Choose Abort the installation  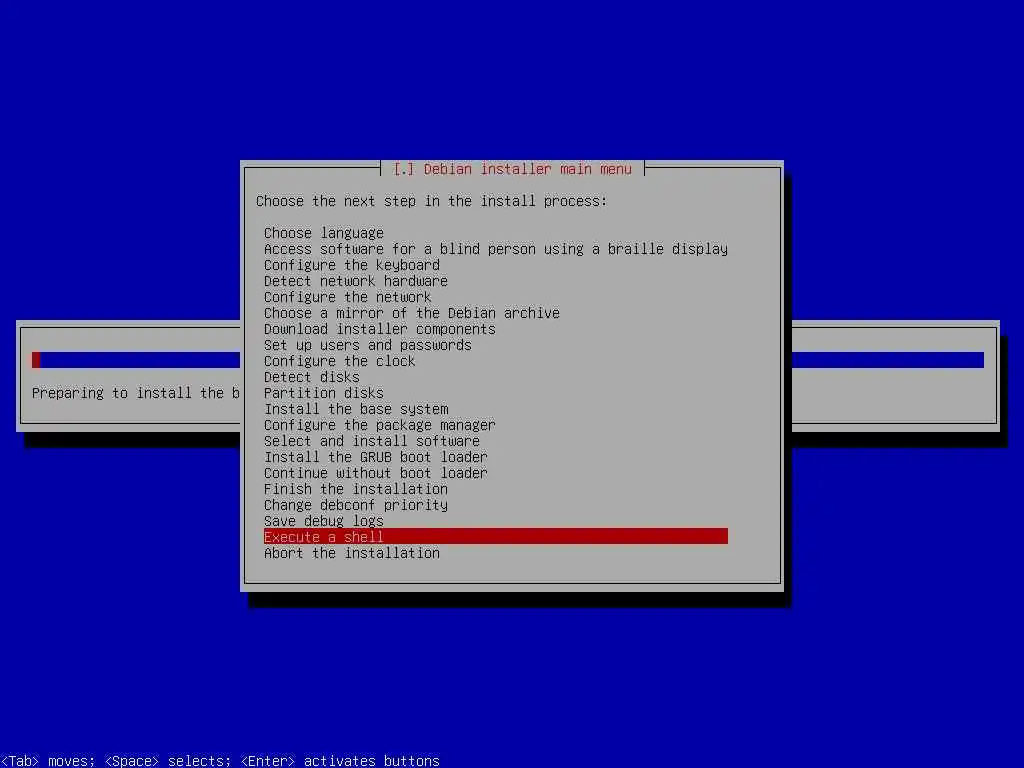pyautogui.click(x=496, y=553)
